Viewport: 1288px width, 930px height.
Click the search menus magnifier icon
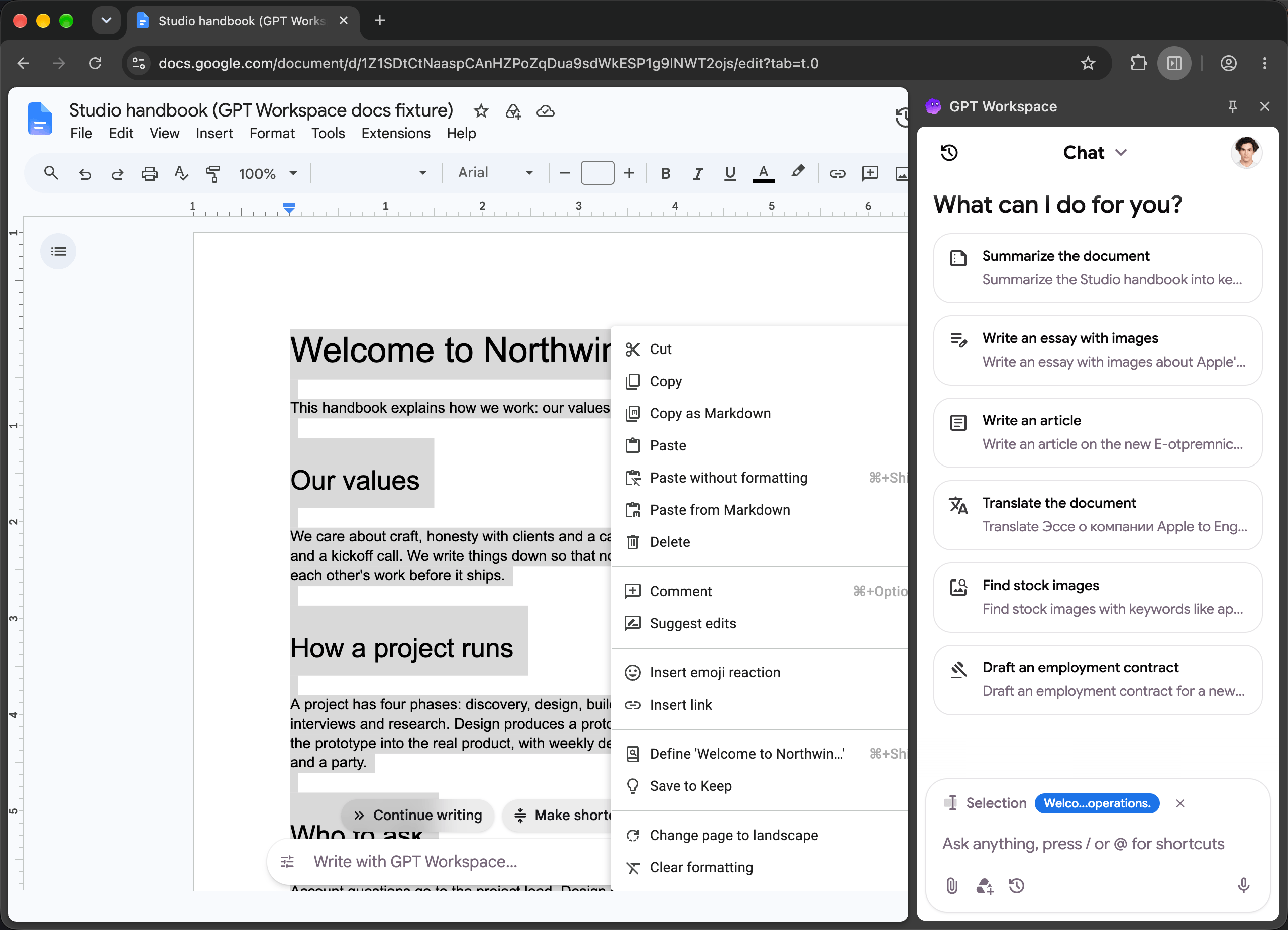pos(51,173)
